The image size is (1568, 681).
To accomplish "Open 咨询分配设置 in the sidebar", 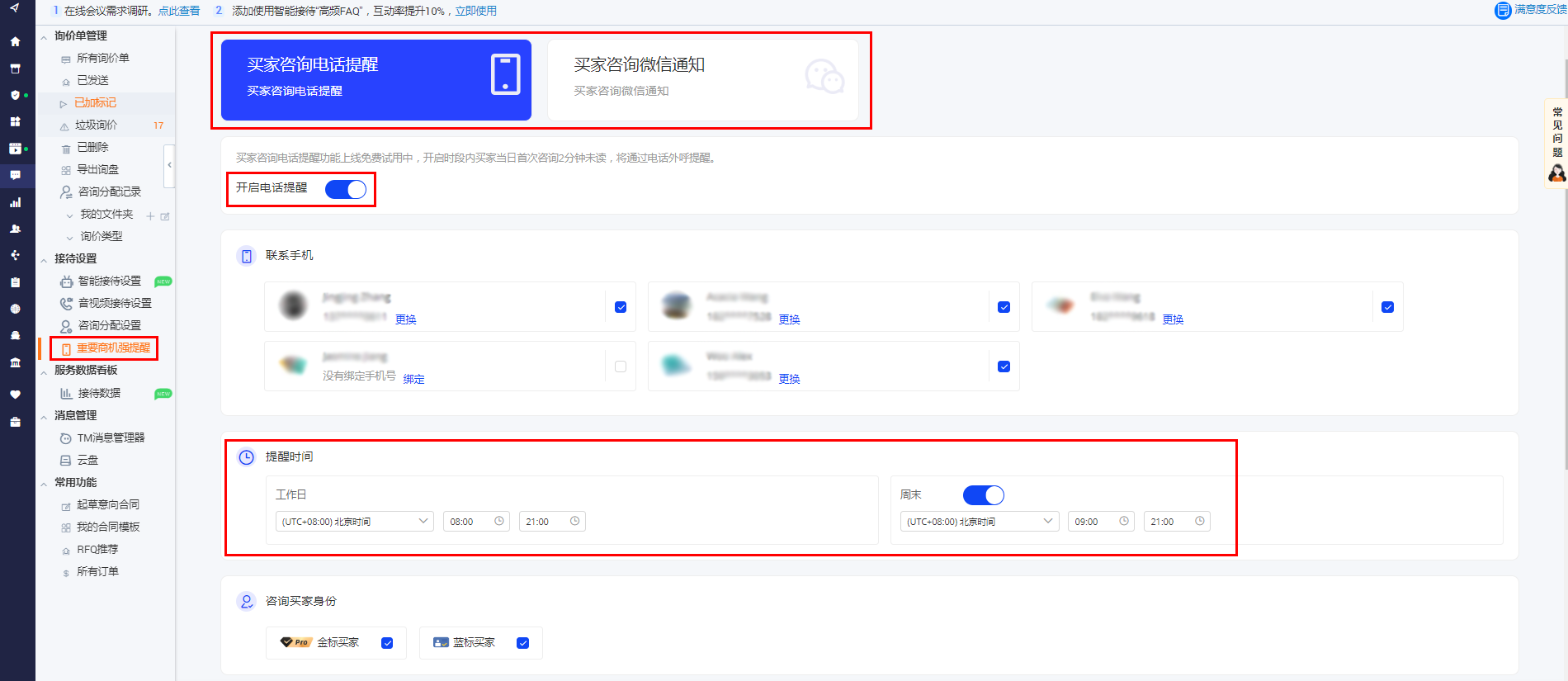I will coord(109,325).
